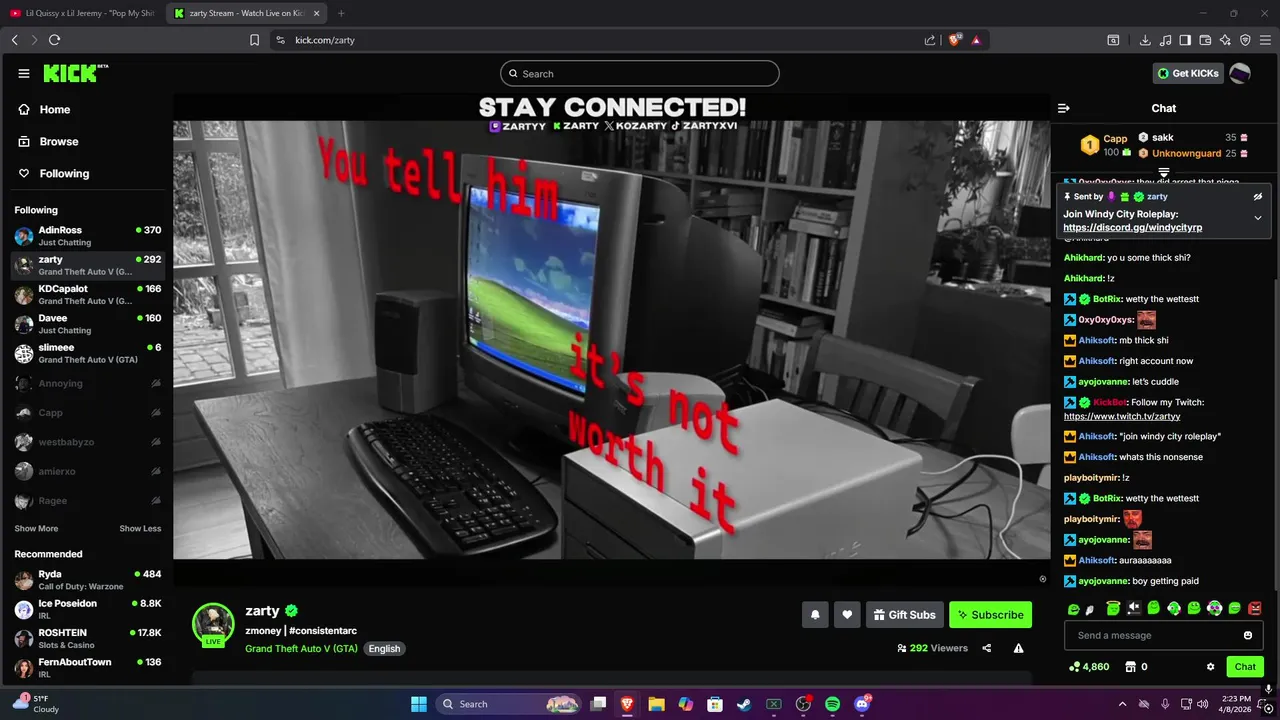Screen dimensions: 1280x720
Task: Open the recommended Ice Poseidon channel
Action: (88, 609)
